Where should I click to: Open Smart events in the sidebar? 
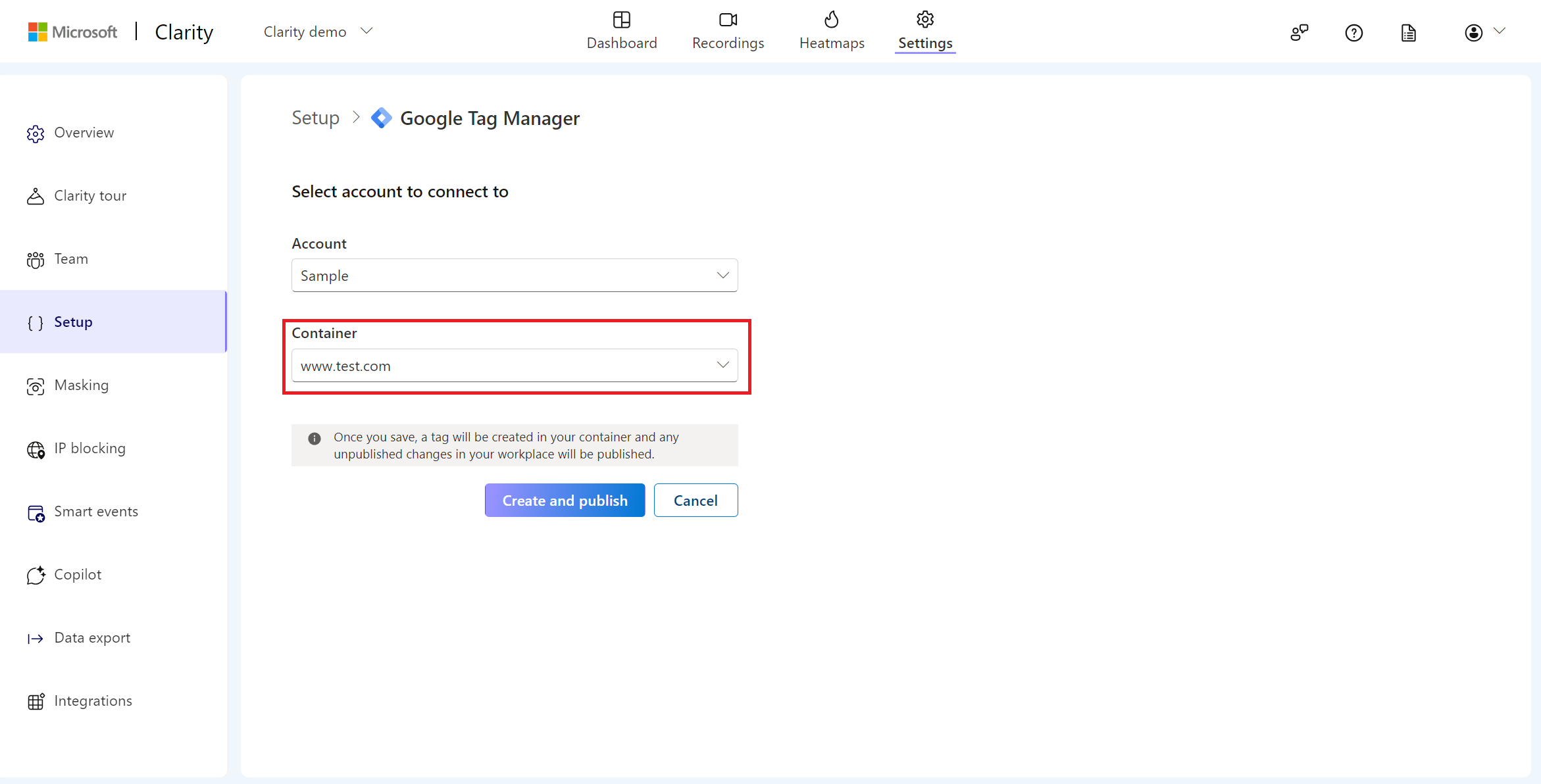coord(114,512)
